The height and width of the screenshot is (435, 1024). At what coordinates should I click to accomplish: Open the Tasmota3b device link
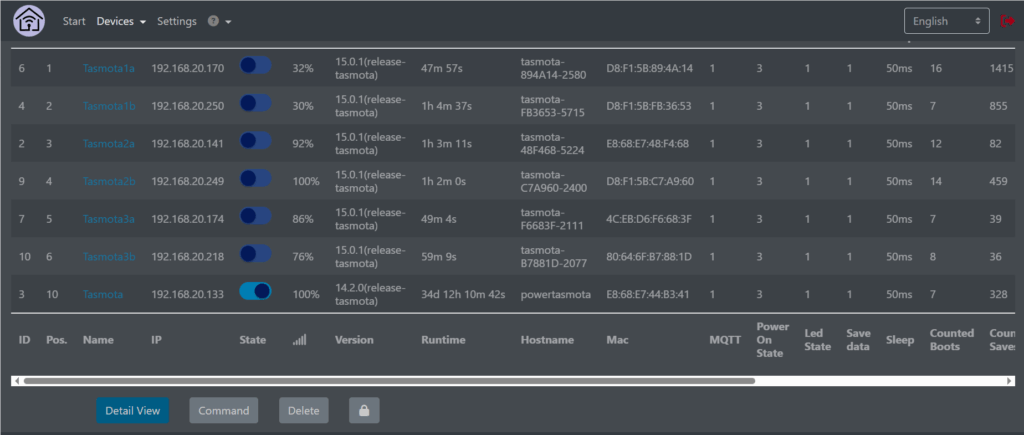click(109, 257)
